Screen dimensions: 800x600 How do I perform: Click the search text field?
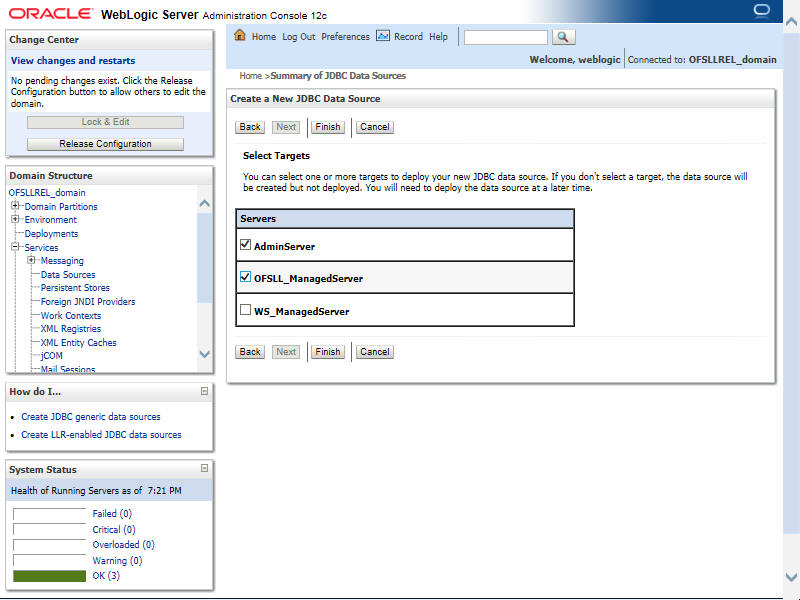(x=506, y=37)
